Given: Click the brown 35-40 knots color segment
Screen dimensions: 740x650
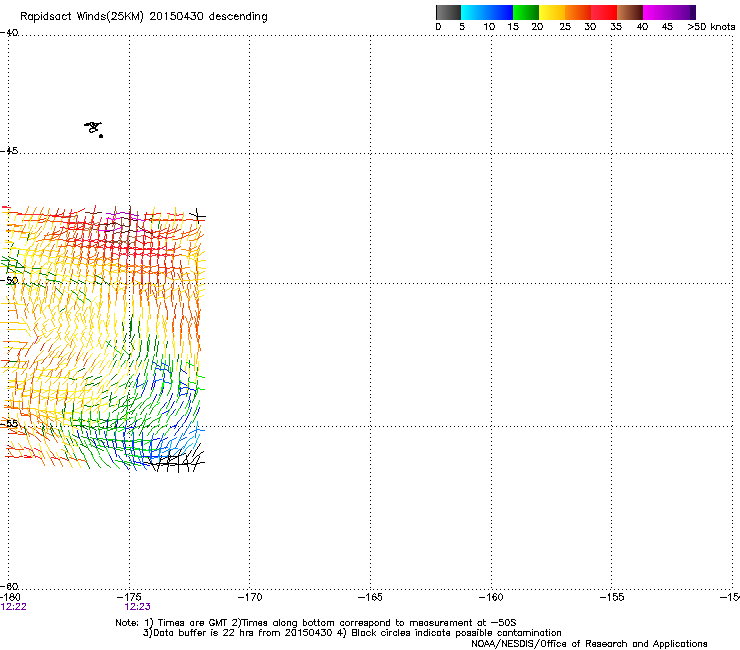Looking at the screenshot, I should pyautogui.click(x=630, y=12).
